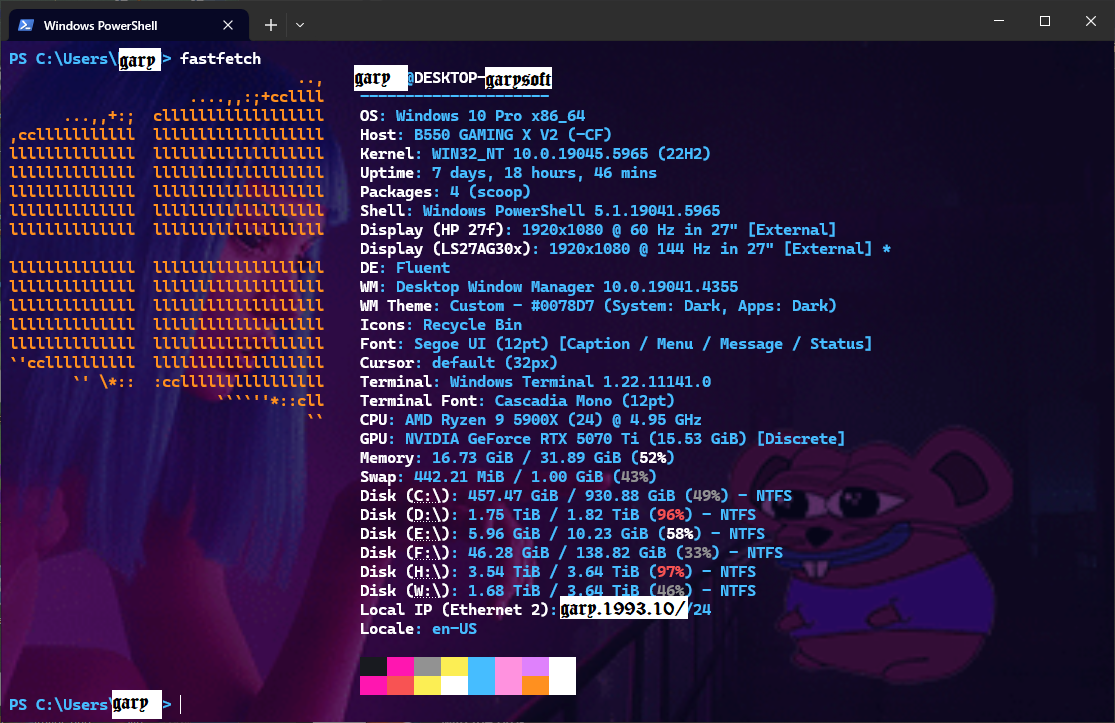1115x723 pixels.
Task: Maximize the Windows Terminal window
Action: 1045,21
